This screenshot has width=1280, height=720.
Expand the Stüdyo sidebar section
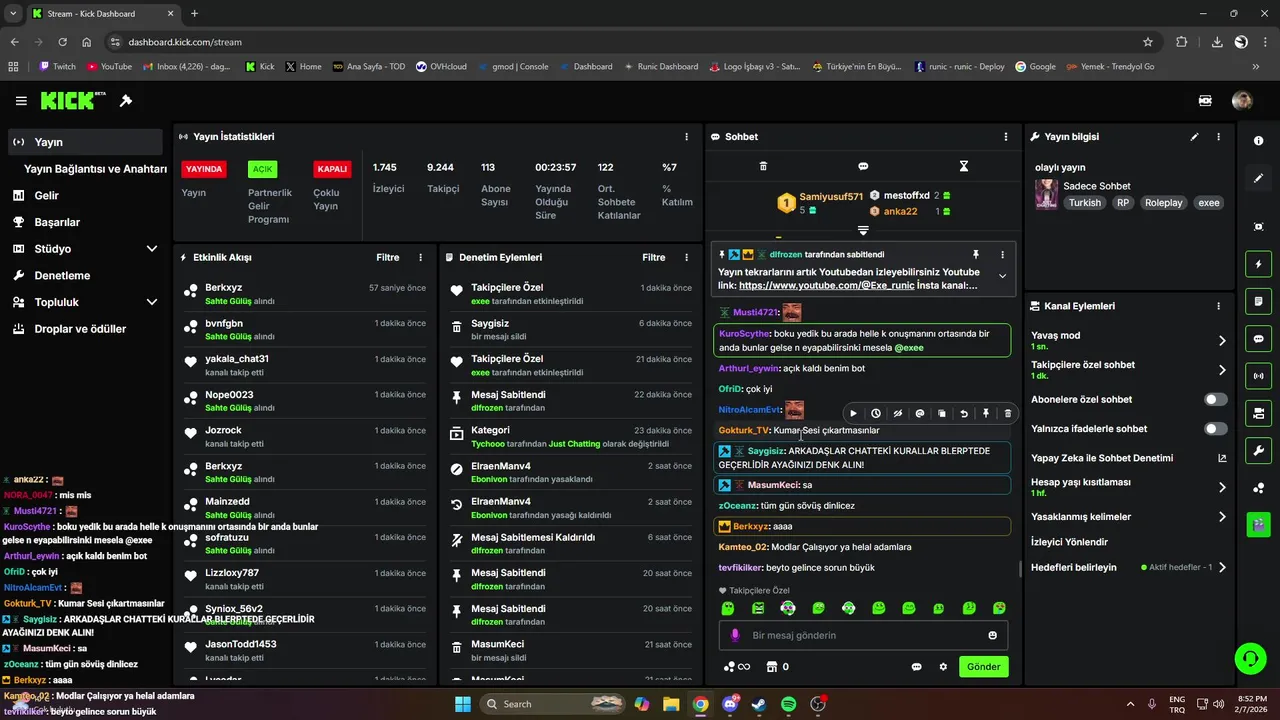point(152,249)
